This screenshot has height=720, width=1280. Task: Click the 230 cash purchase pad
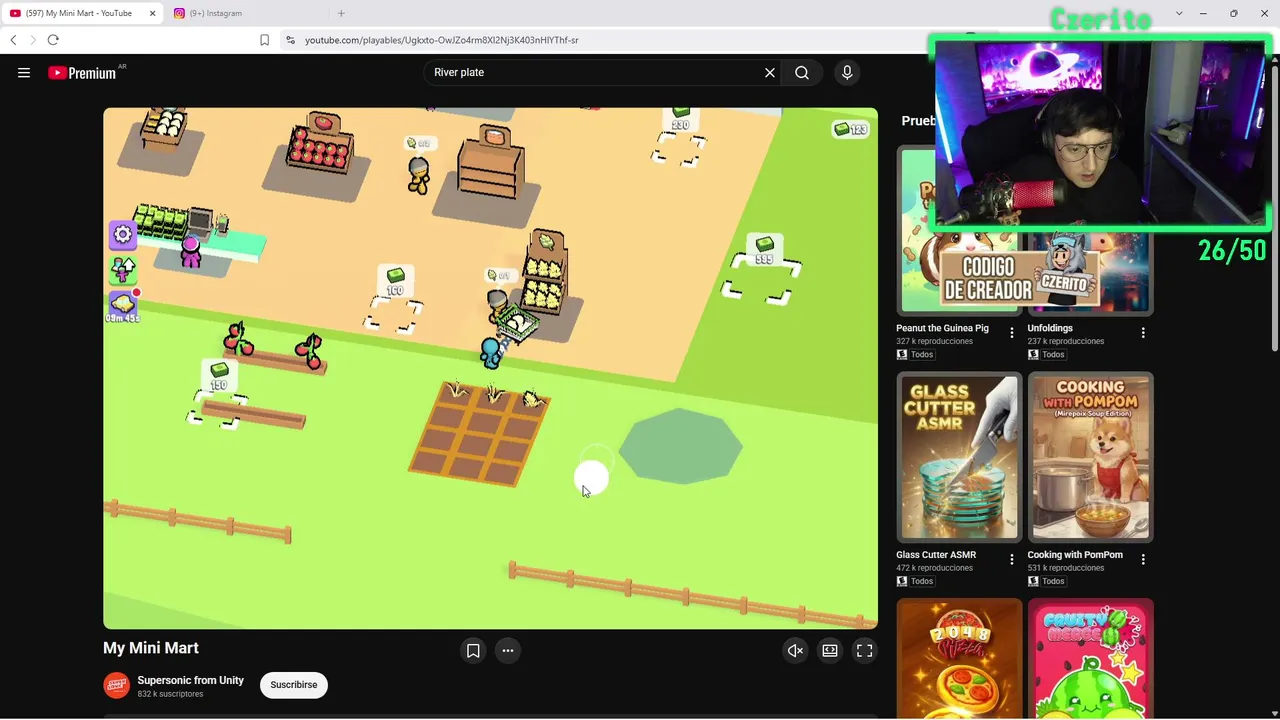[680, 138]
